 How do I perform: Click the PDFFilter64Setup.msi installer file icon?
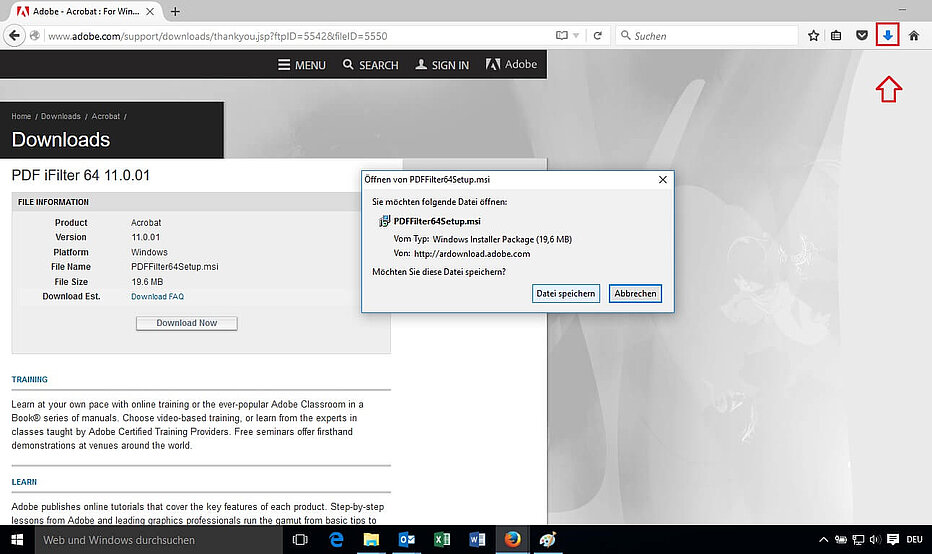point(385,221)
